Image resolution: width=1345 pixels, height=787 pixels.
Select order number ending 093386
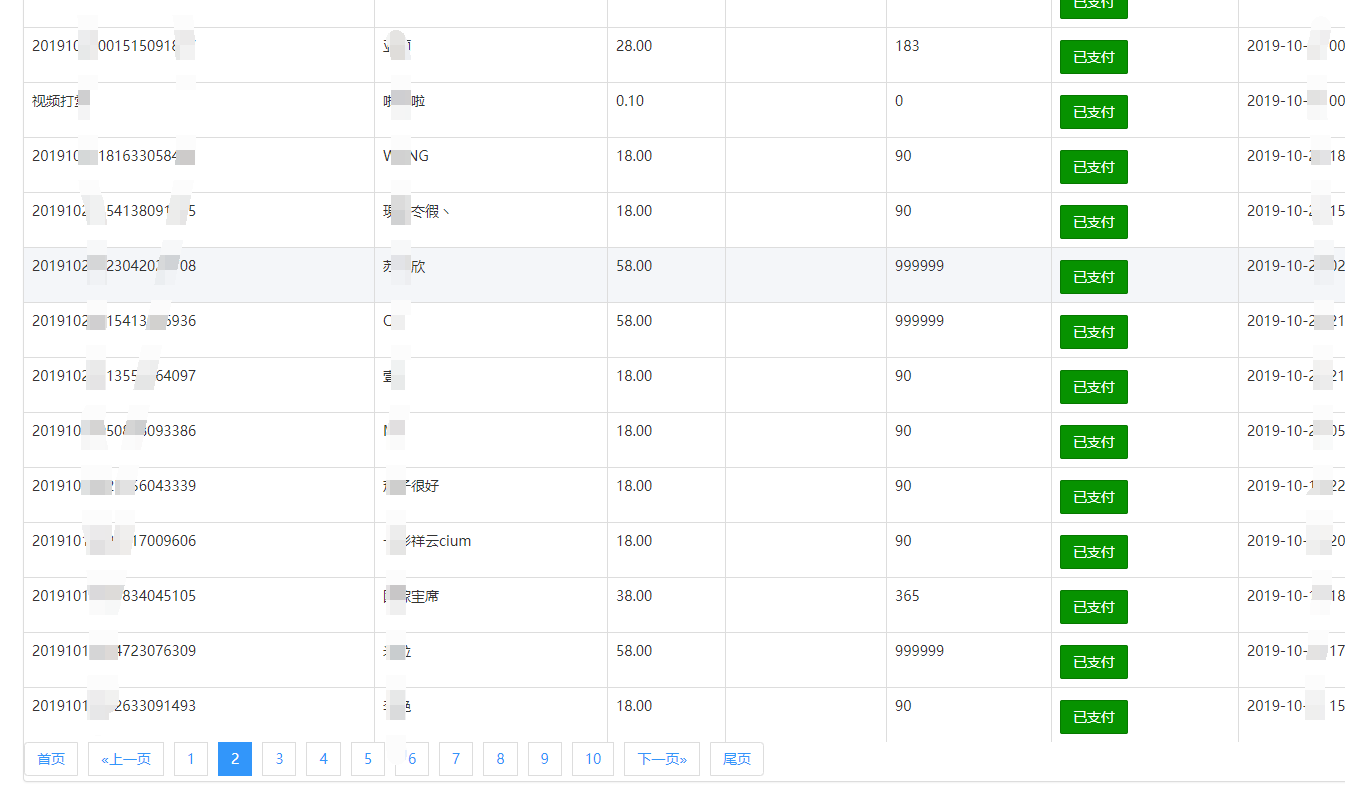114,431
